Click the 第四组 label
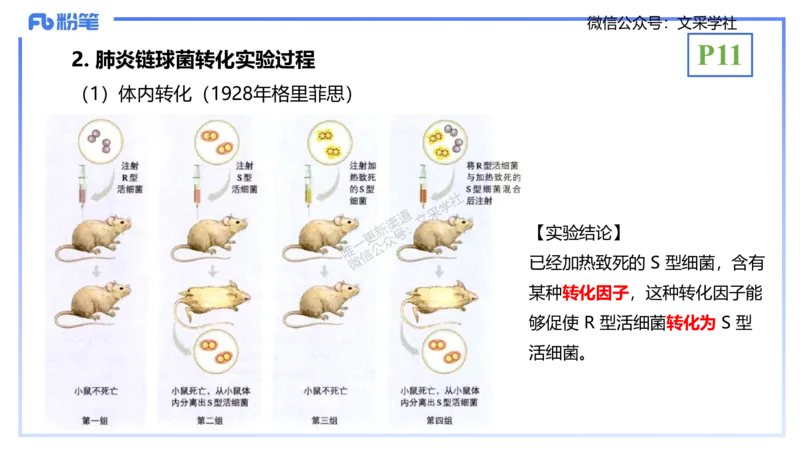Viewport: 800px width, 450px height. [439, 421]
